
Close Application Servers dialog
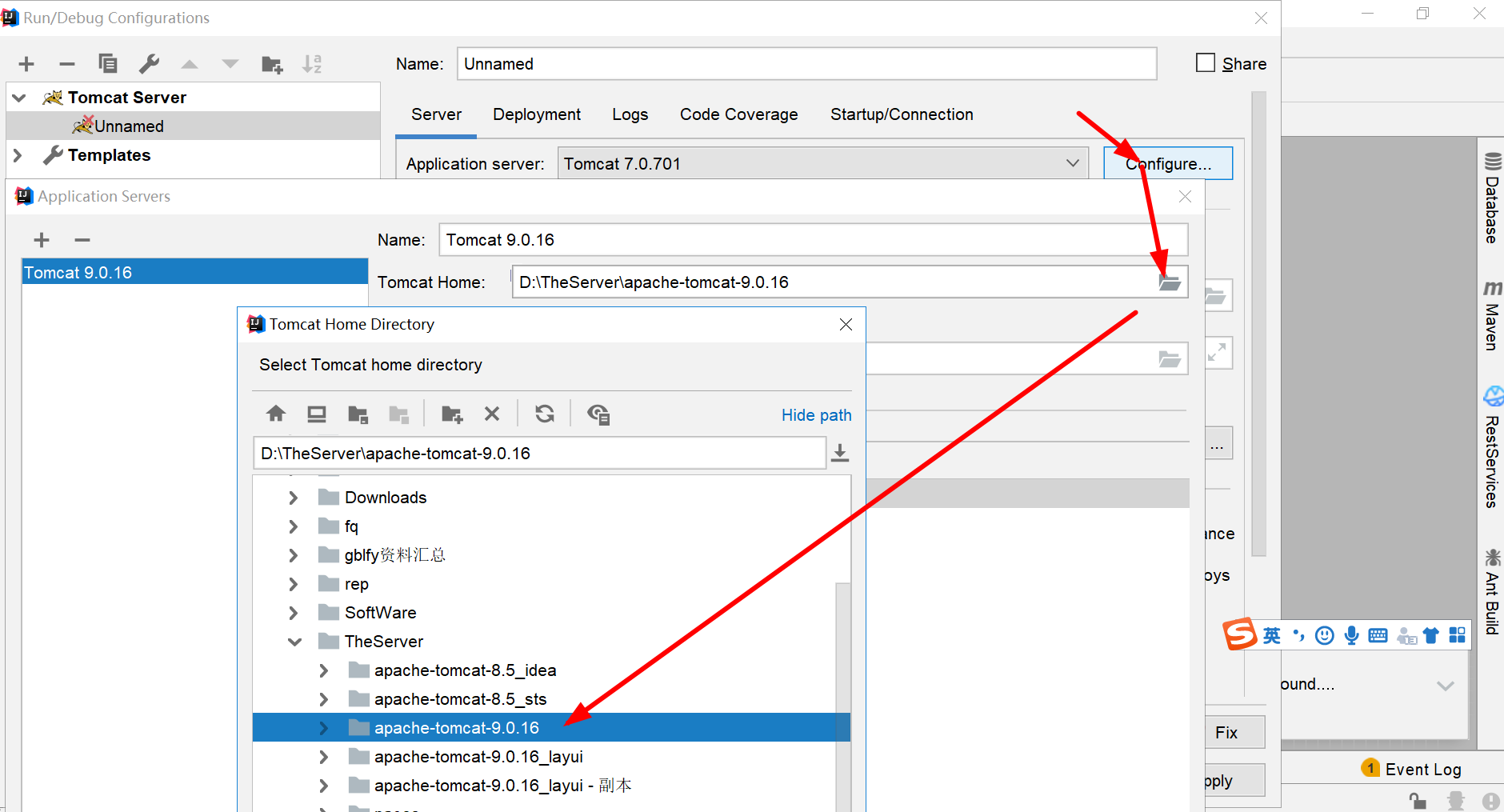pos(1185,196)
